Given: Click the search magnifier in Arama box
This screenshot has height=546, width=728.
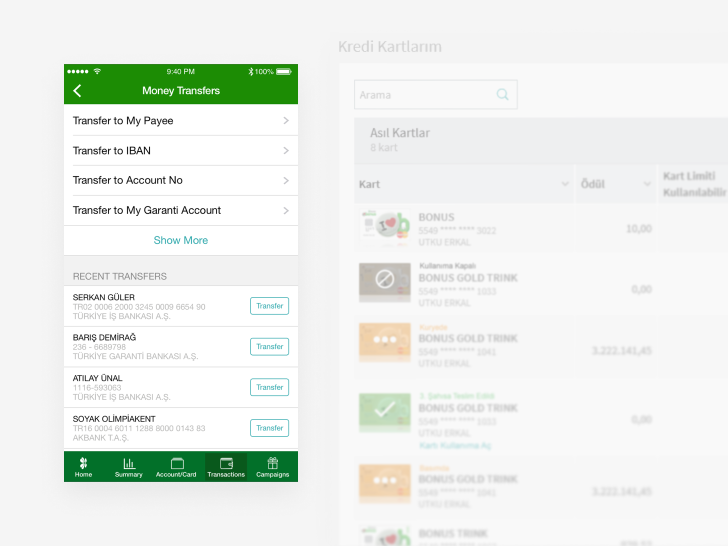Looking at the screenshot, I should pyautogui.click(x=502, y=95).
